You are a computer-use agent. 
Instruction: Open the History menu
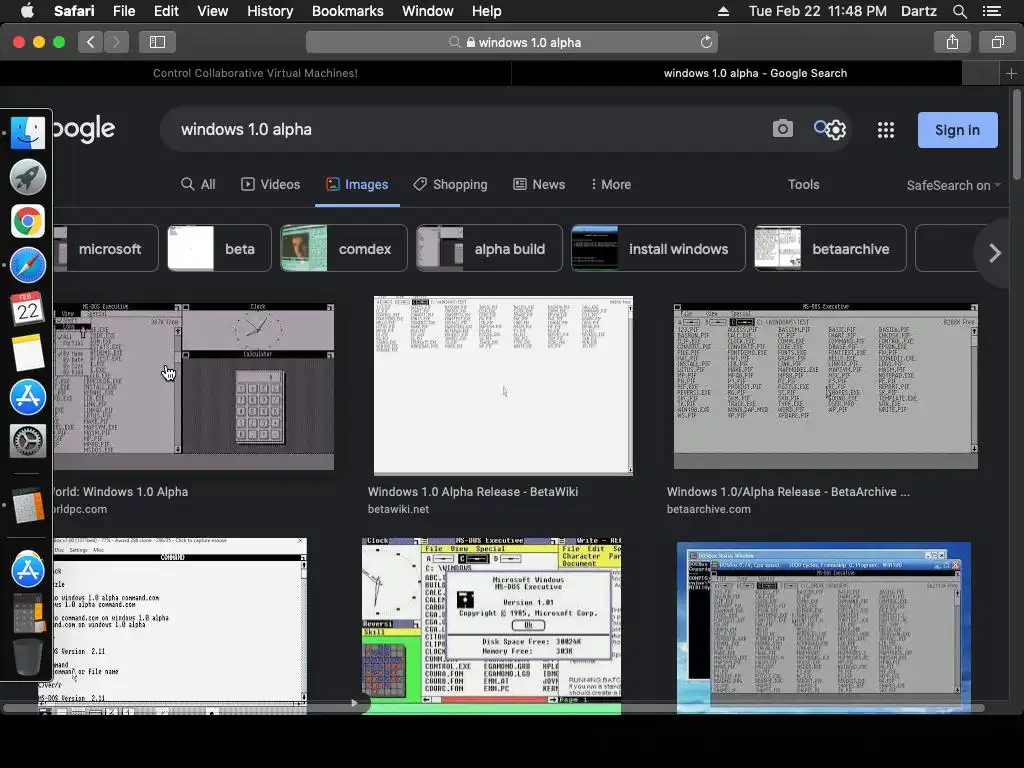[270, 11]
